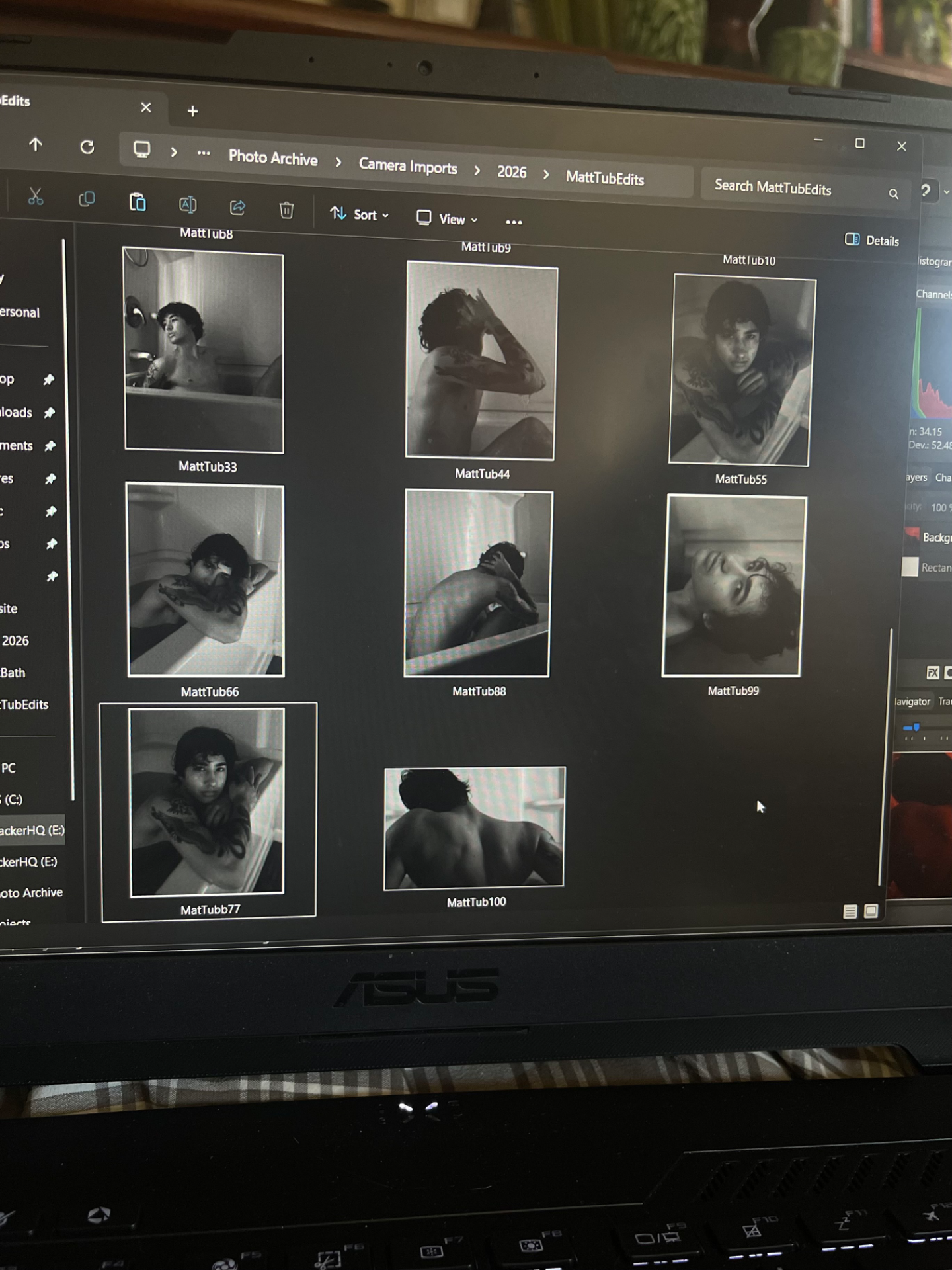Open Photo Archive in the sidebar
The width and height of the screenshot is (952, 1270).
32,892
